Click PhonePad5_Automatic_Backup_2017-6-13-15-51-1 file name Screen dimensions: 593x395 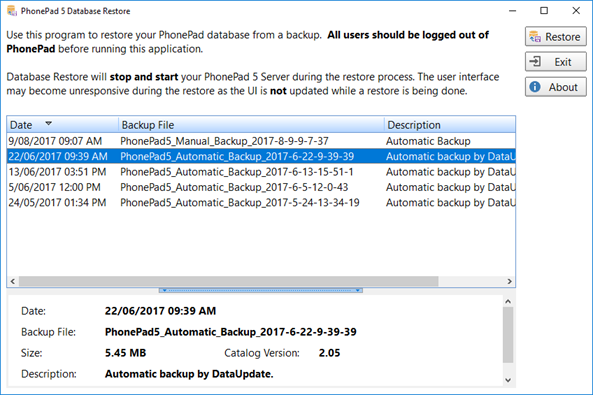[237, 172]
